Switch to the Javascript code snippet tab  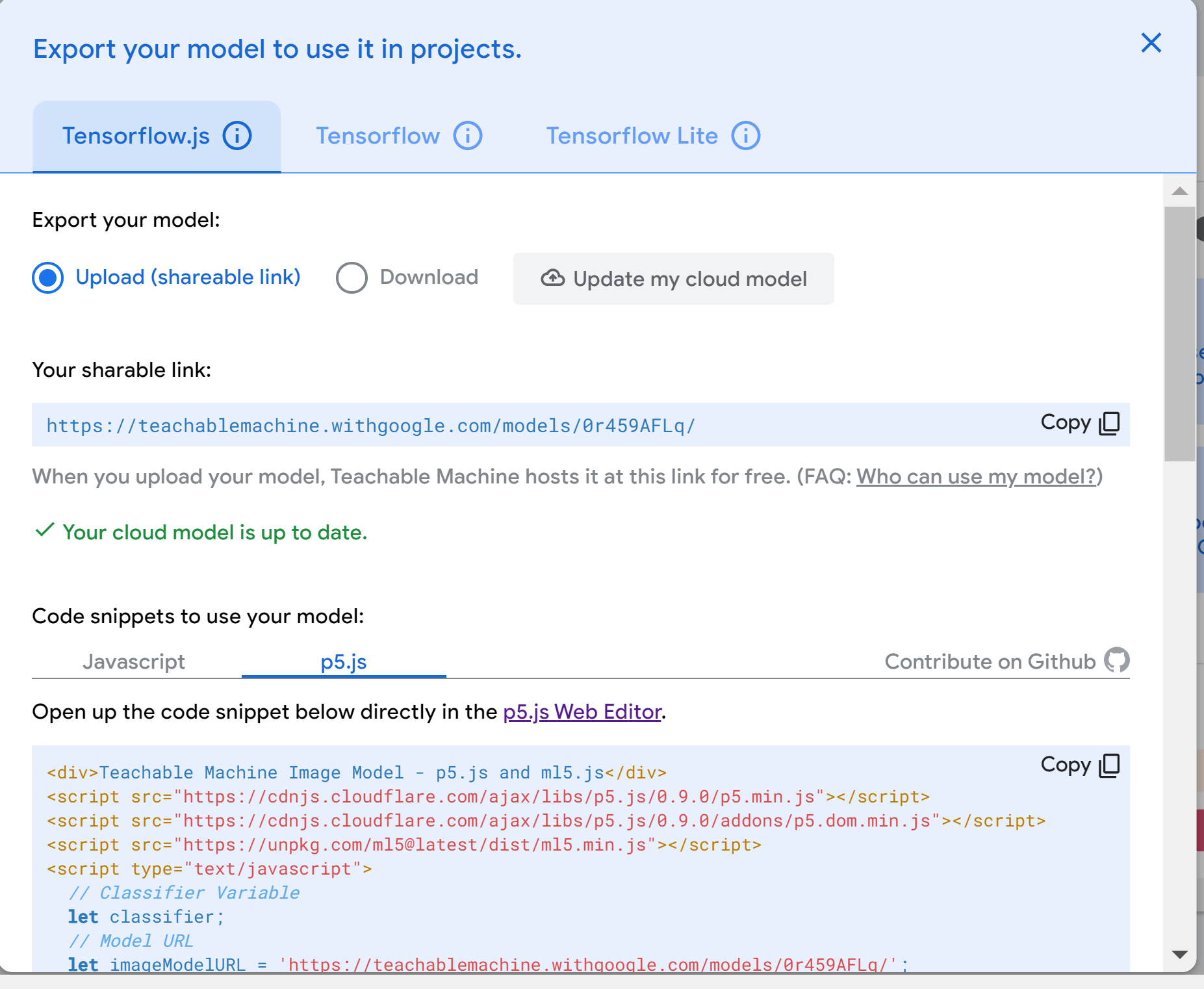134,661
